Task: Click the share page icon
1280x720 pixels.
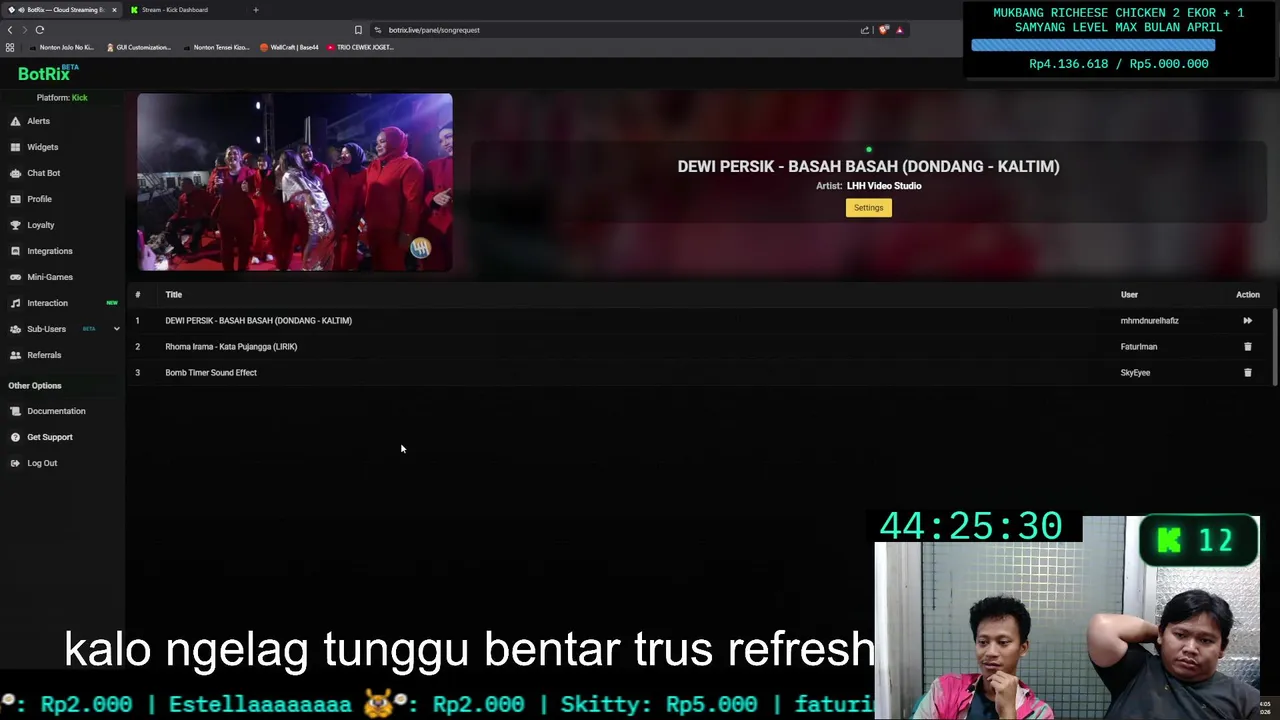Action: pyautogui.click(x=865, y=30)
